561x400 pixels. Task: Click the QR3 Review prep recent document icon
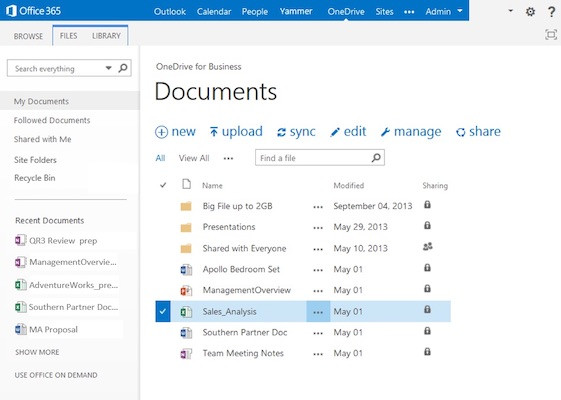click(20, 240)
